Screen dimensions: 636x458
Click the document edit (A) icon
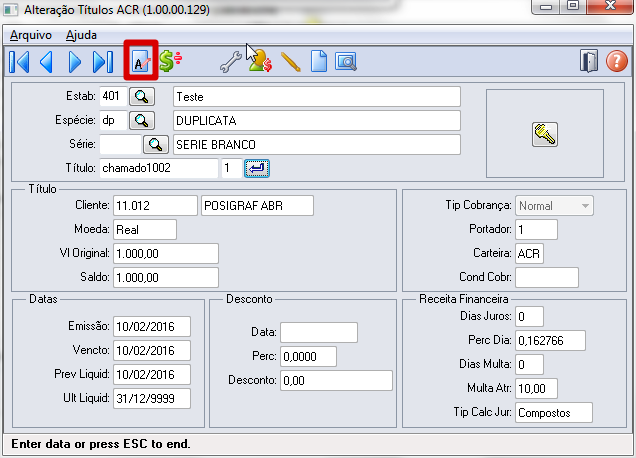141,61
